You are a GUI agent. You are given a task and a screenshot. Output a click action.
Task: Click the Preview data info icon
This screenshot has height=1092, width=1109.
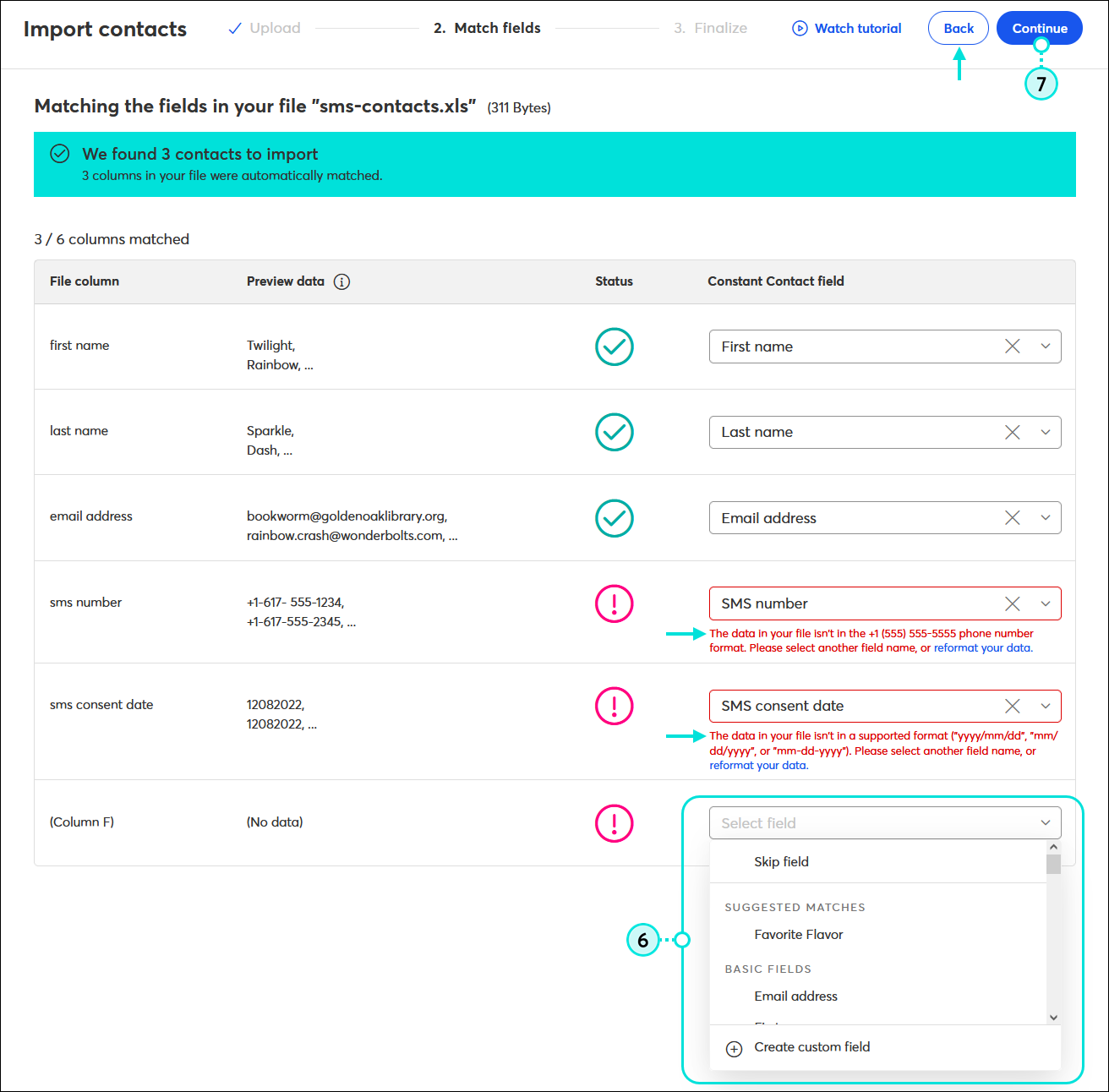pyautogui.click(x=341, y=281)
